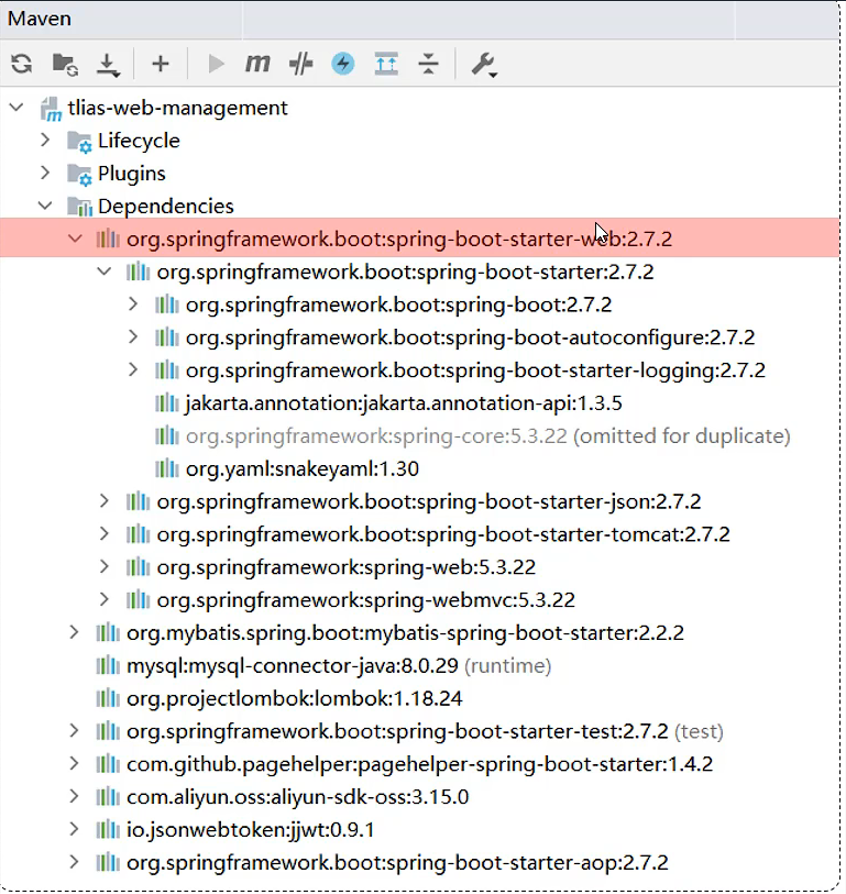Collapse tlias-web-management project node
Image resolution: width=846 pixels, height=894 pixels.
17,107
